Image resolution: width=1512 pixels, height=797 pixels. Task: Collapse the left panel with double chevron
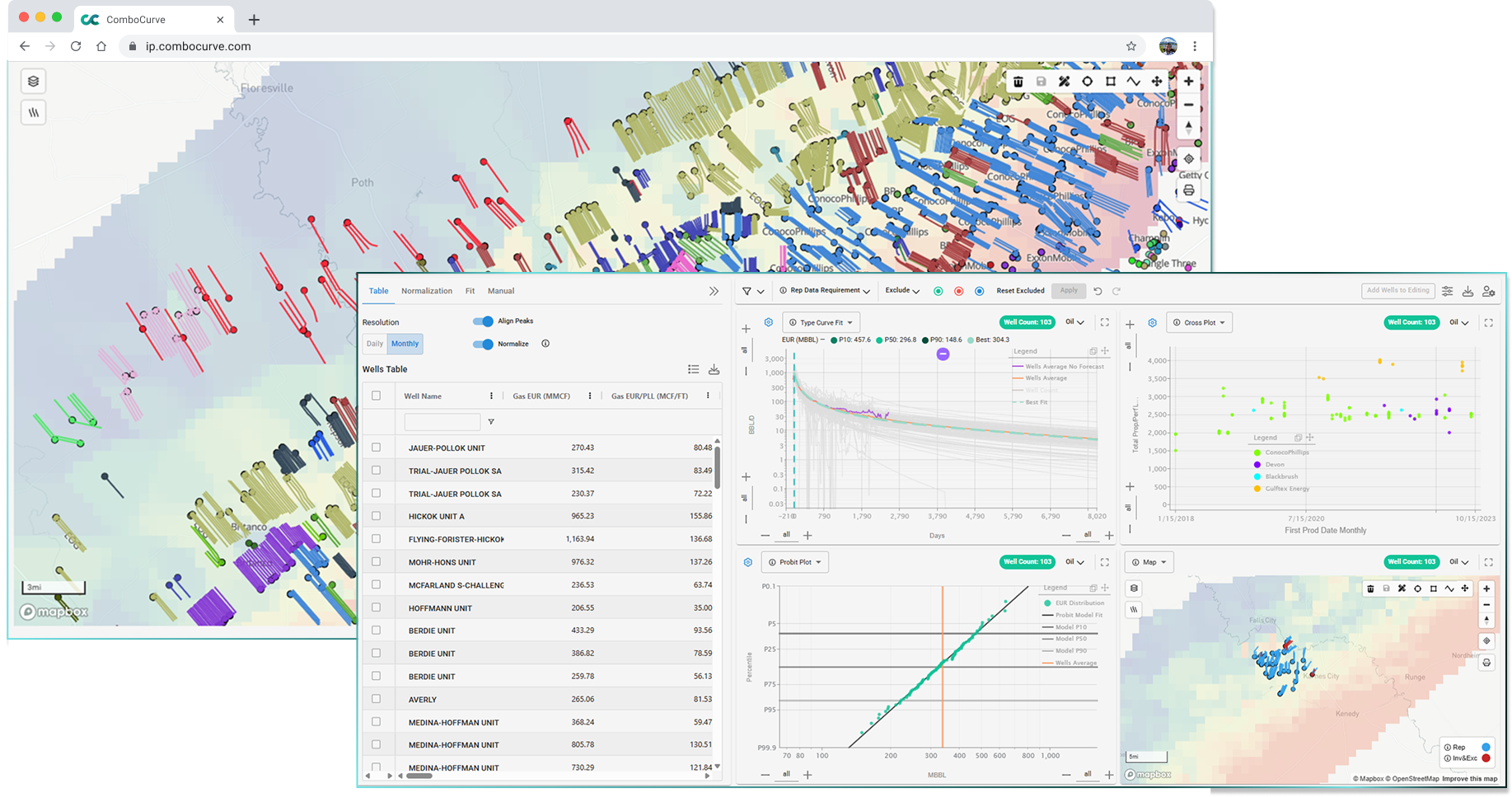[714, 291]
